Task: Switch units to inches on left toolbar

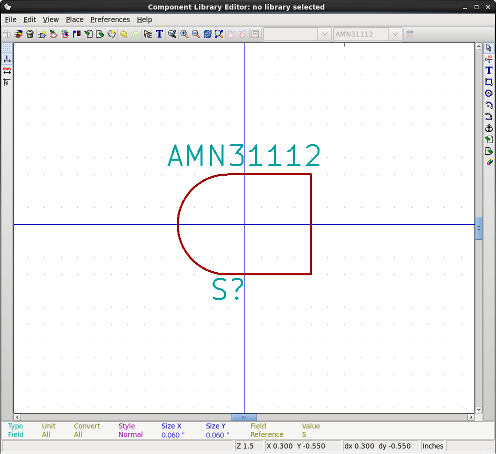Action: (x=7, y=59)
